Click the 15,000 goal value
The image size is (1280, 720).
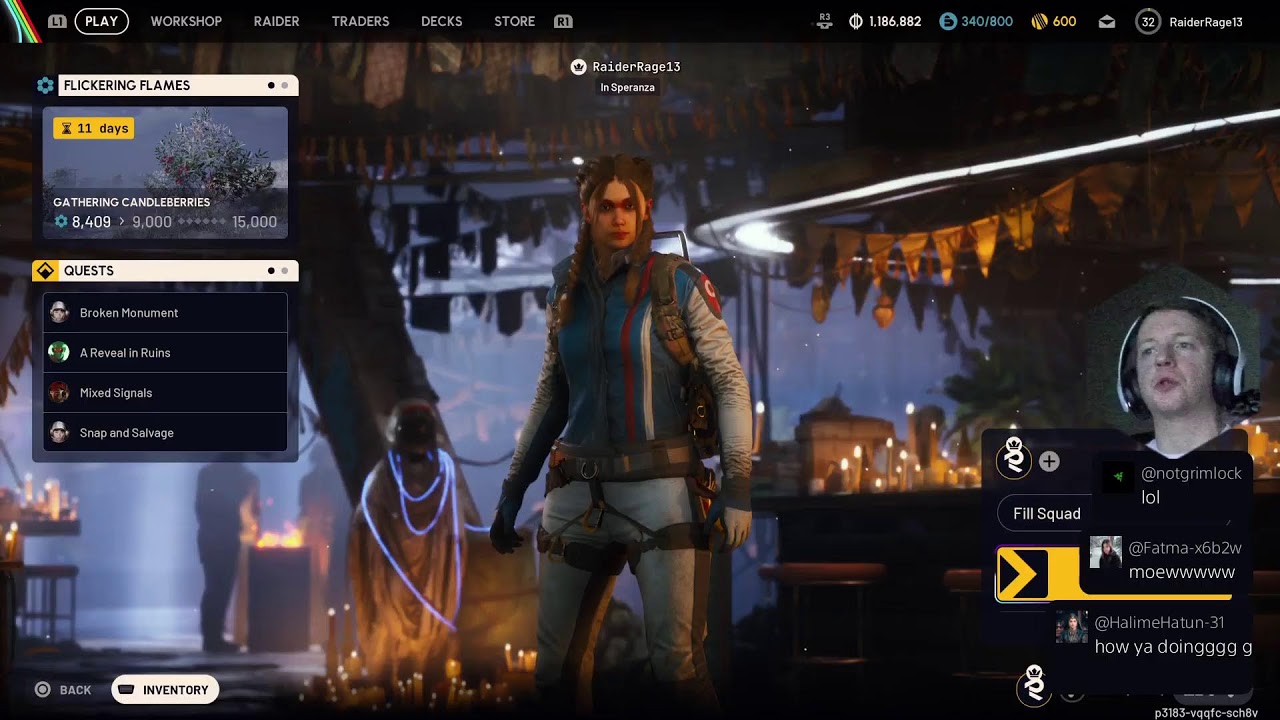tap(254, 222)
